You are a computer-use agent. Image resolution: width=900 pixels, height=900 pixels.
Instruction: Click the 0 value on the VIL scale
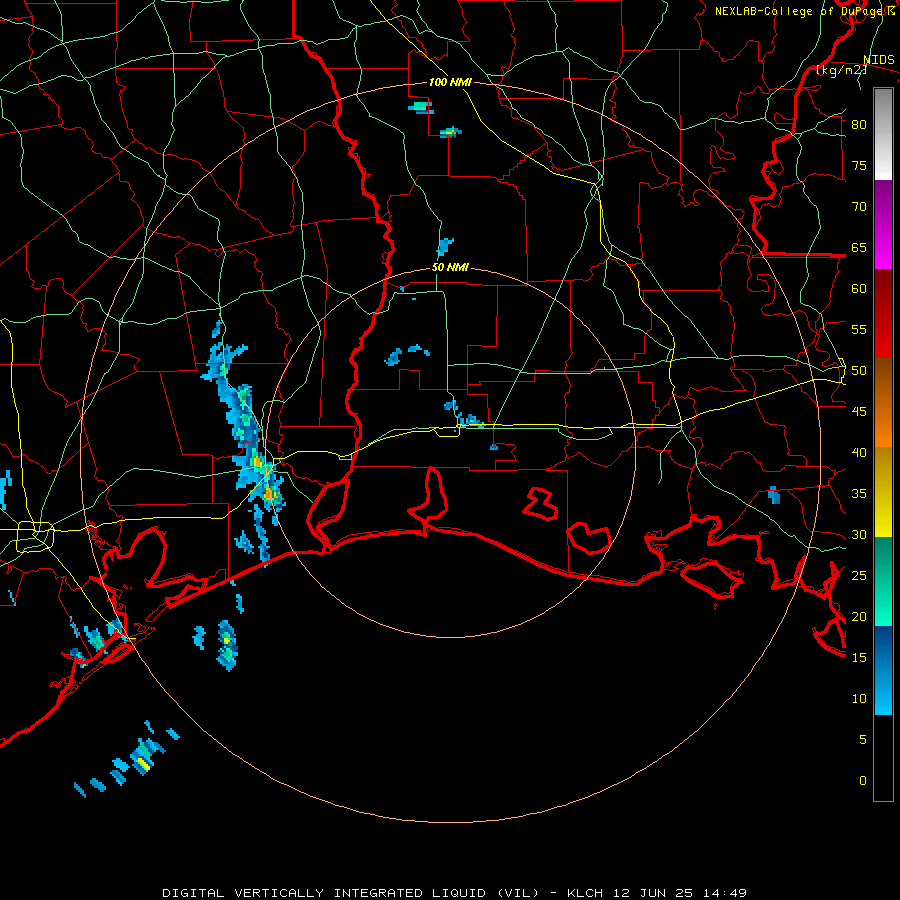click(x=863, y=781)
